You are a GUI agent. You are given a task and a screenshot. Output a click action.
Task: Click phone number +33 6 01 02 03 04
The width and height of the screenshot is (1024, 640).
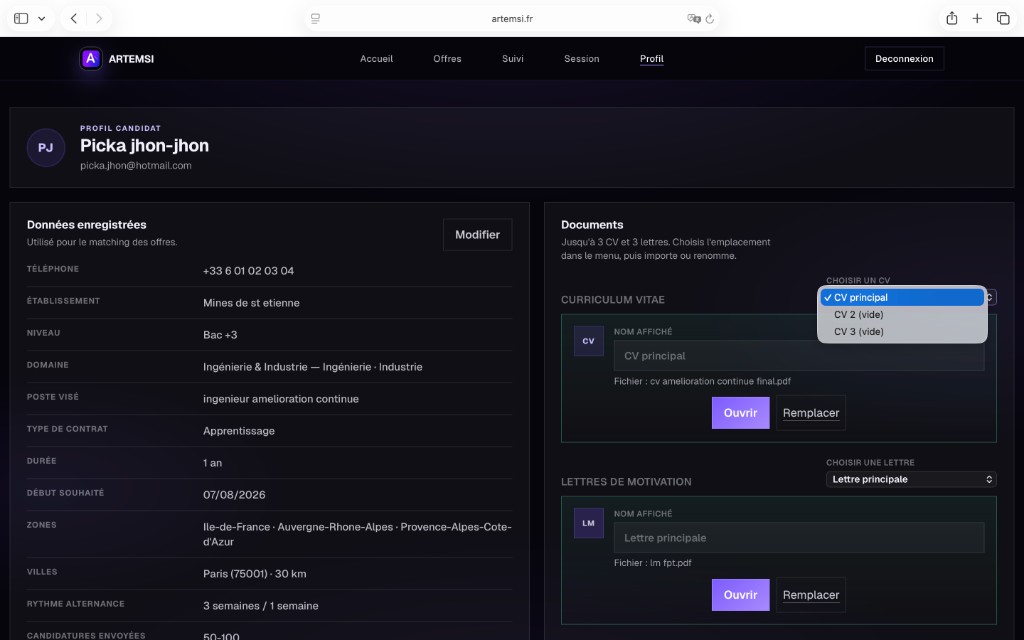(x=248, y=271)
